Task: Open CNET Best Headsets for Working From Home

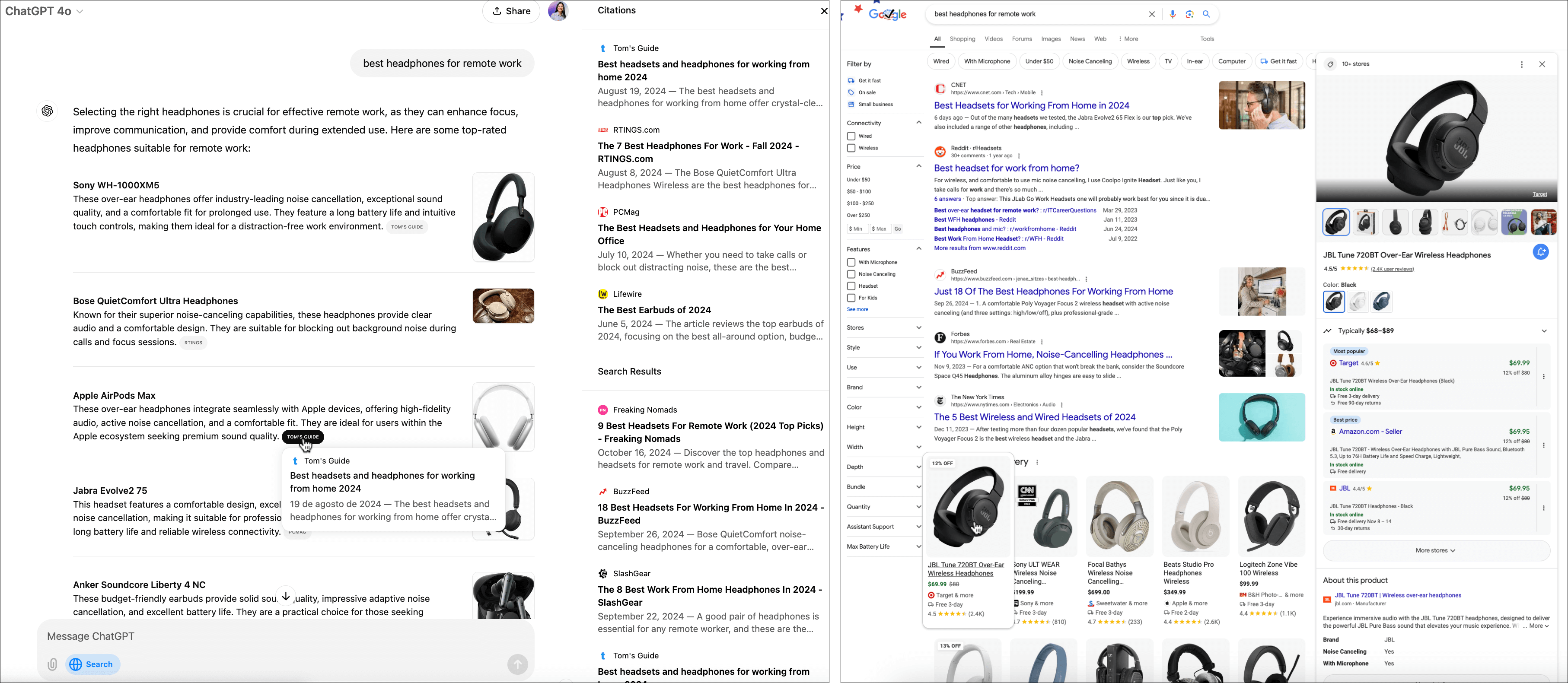Action: coord(1032,105)
